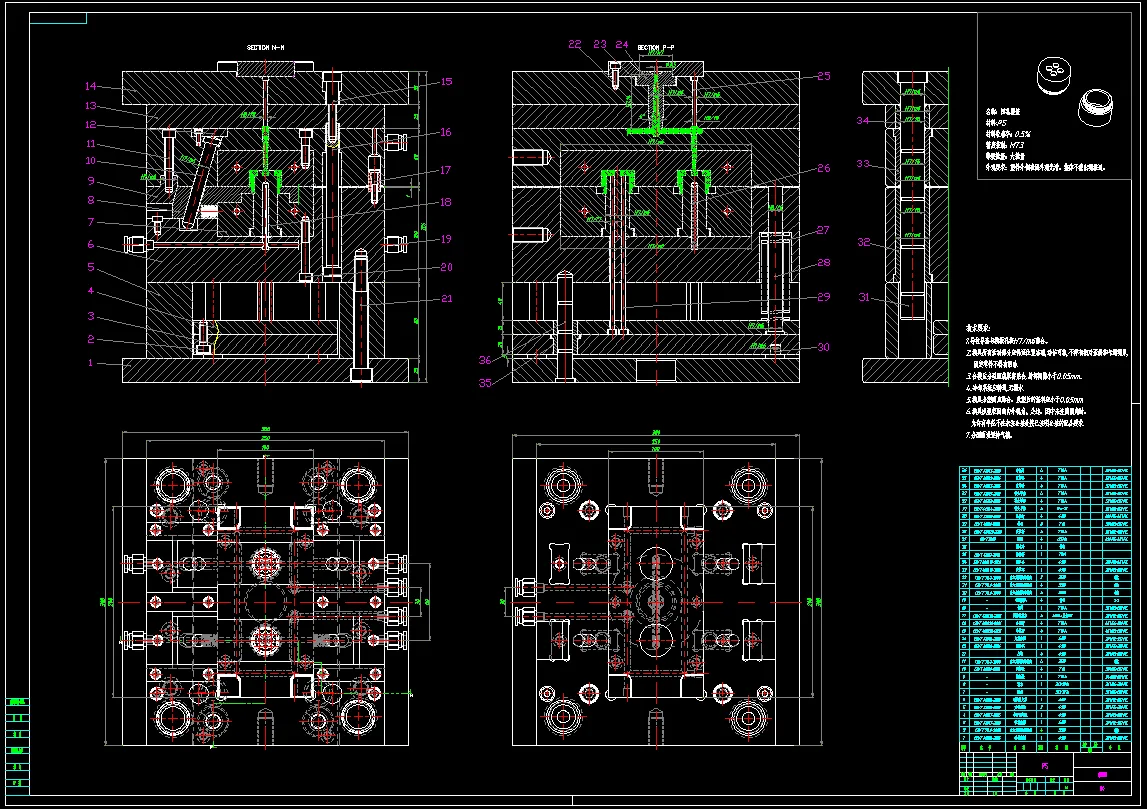
Task: Click callout label 29
Action: (824, 297)
